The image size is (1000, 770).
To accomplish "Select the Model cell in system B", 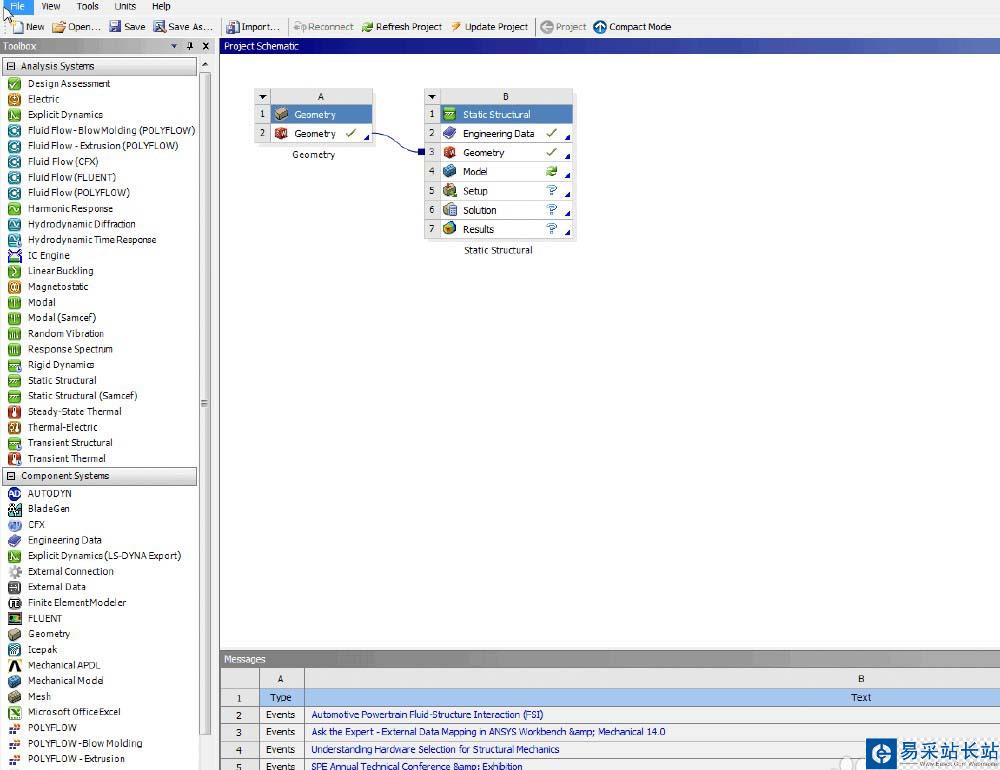I will click(x=506, y=172).
